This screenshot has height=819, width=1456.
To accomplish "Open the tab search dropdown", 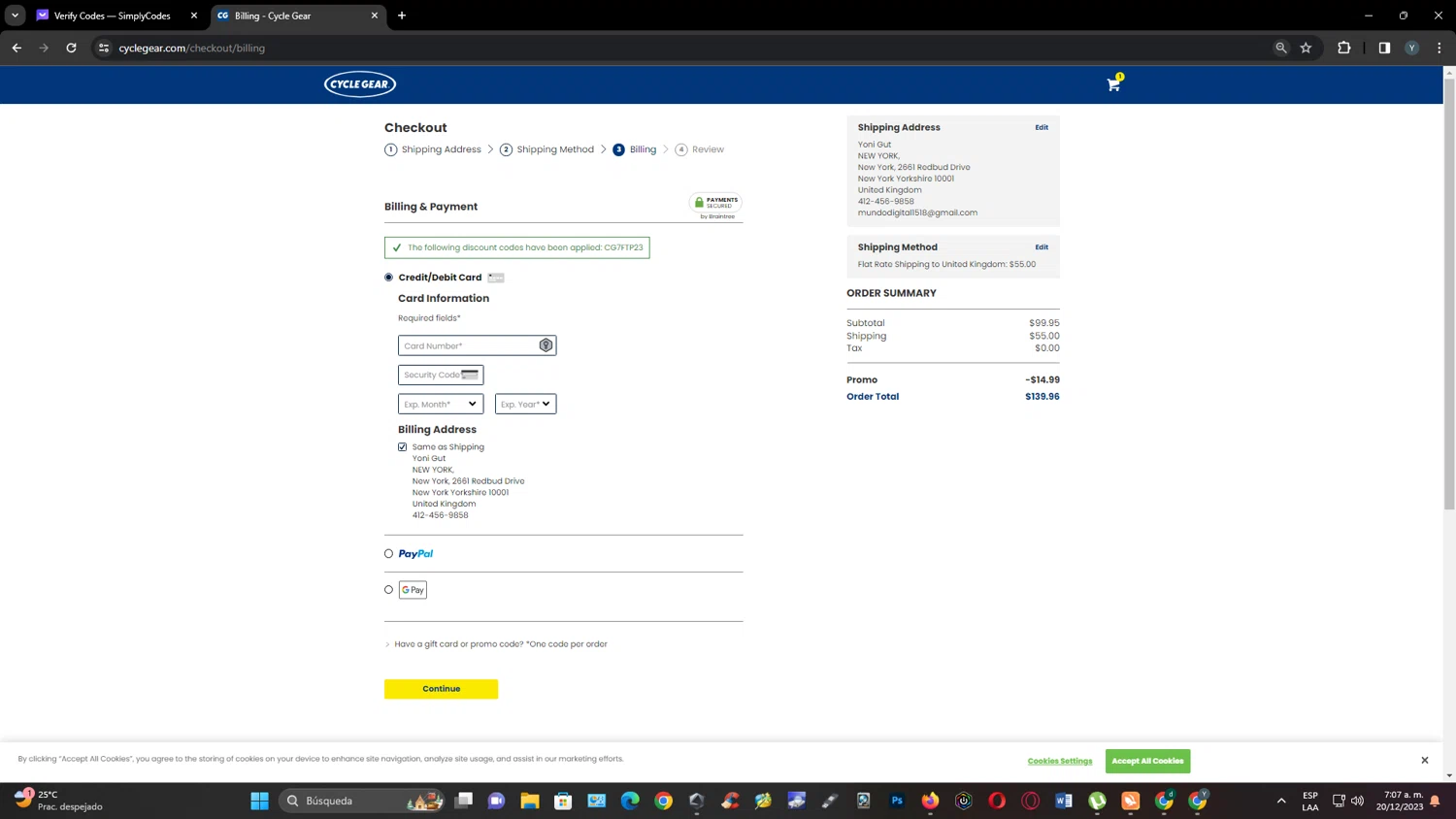I will [15, 16].
